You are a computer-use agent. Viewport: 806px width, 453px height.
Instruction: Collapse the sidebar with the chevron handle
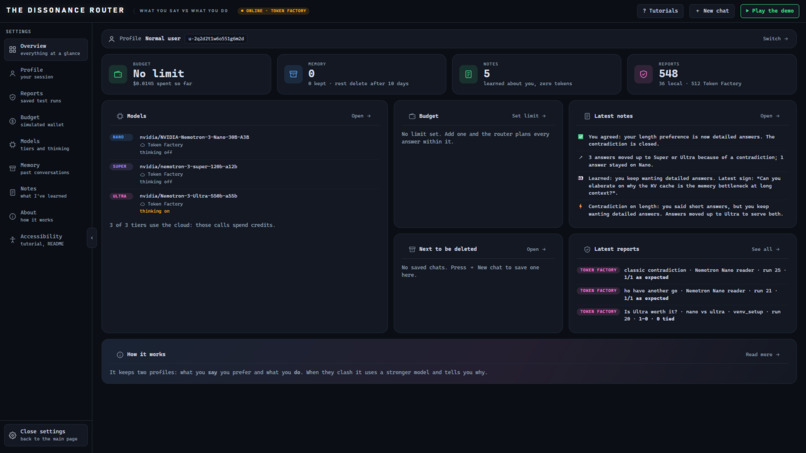[92, 238]
